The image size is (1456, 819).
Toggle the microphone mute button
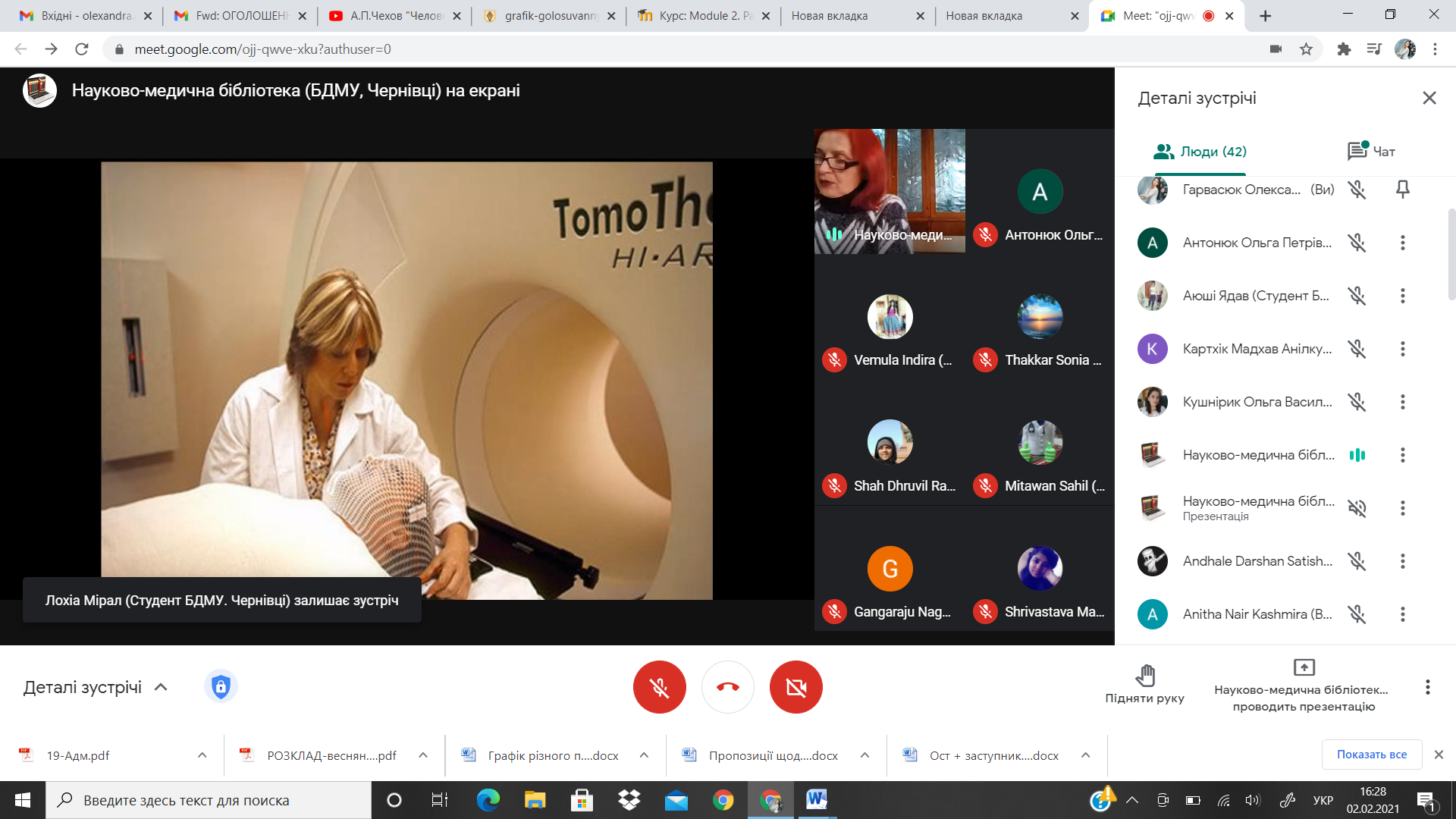pos(659,687)
